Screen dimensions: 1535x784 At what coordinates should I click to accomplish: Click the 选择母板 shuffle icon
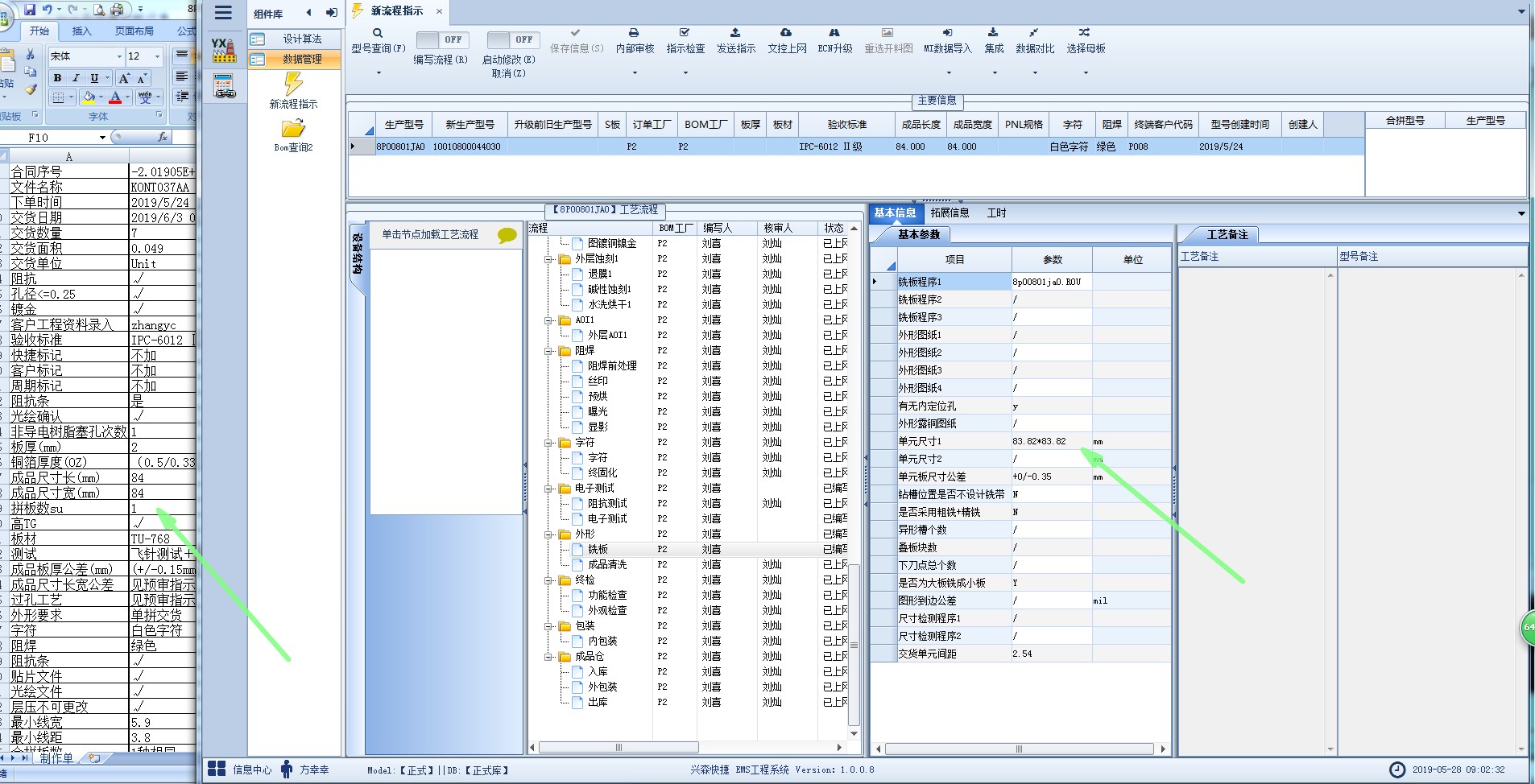[x=1085, y=33]
